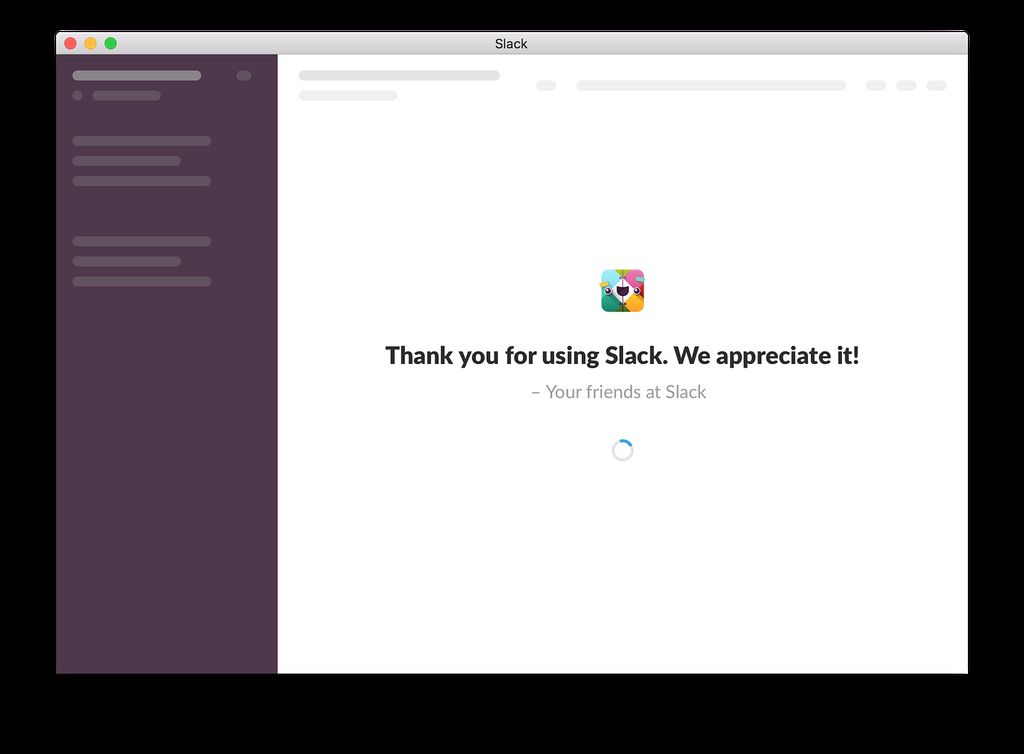Click the long search bar placeholder in header

711,86
